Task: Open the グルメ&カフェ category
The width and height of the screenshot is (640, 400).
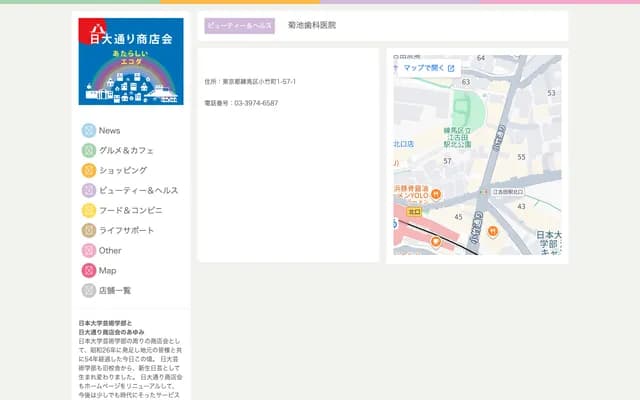Action: (126, 151)
